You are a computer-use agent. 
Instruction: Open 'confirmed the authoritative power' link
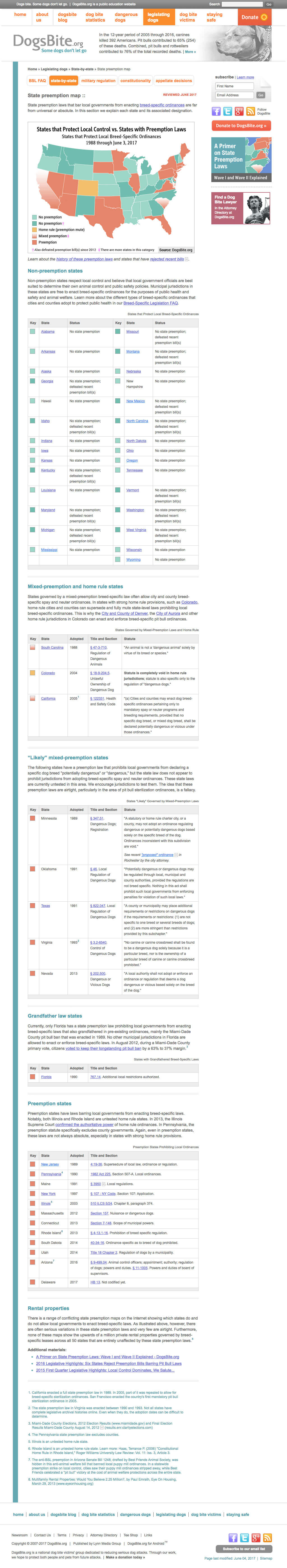coord(84,1125)
